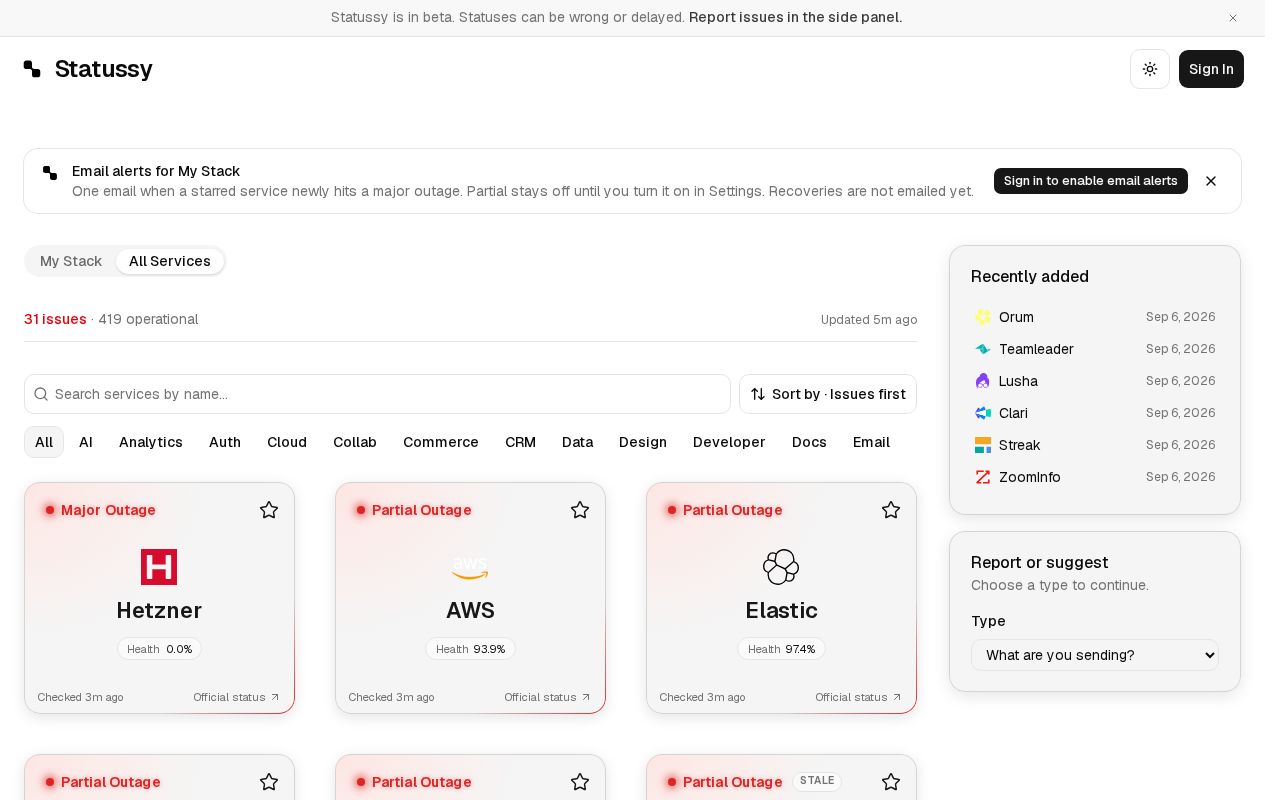Screen dimensions: 1280x800
Task: Select the Data category filter
Action: tap(578, 442)
